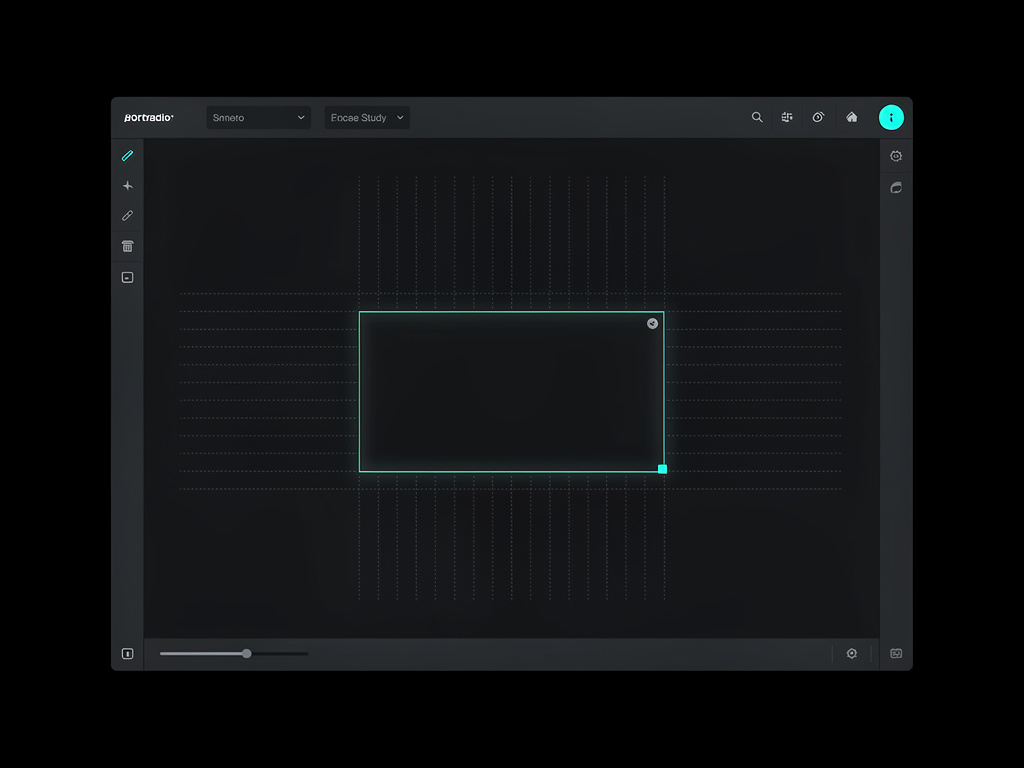Click the Bortradio logo in the header

click(x=150, y=117)
